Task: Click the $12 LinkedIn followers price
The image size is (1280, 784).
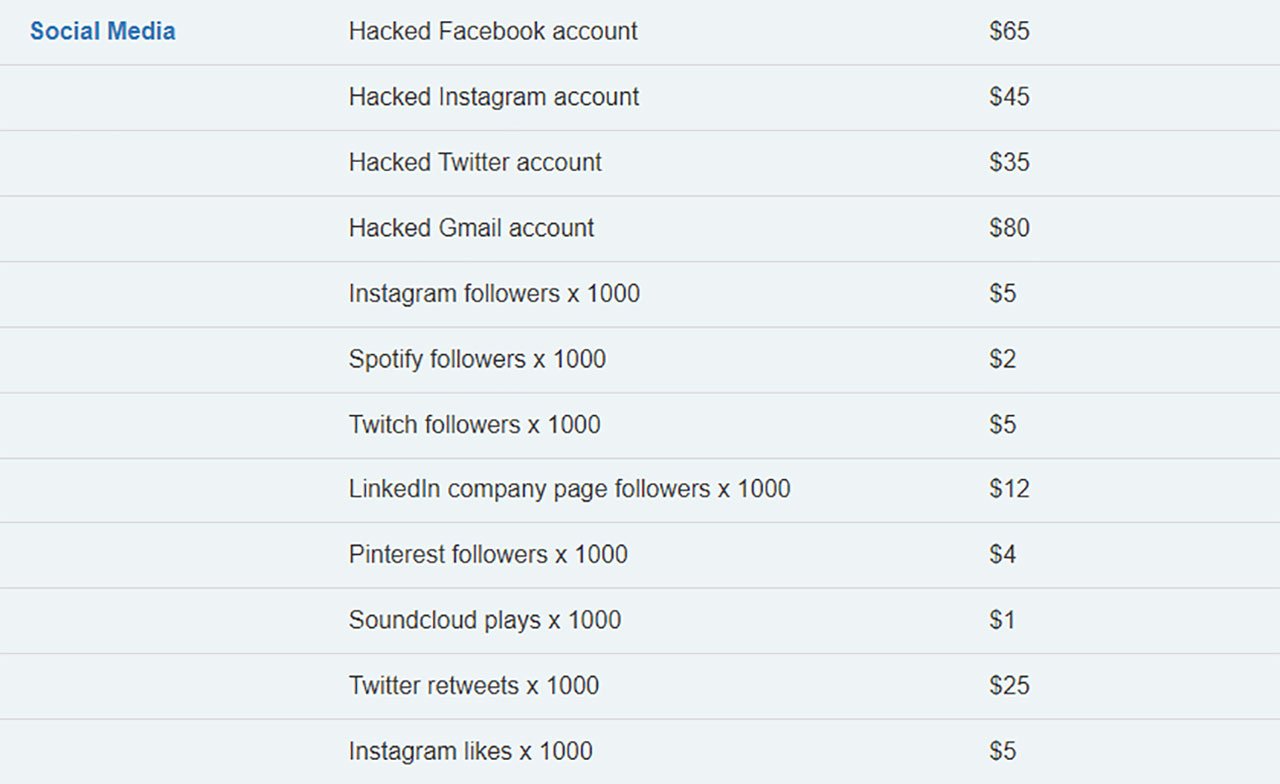Action: (1009, 489)
